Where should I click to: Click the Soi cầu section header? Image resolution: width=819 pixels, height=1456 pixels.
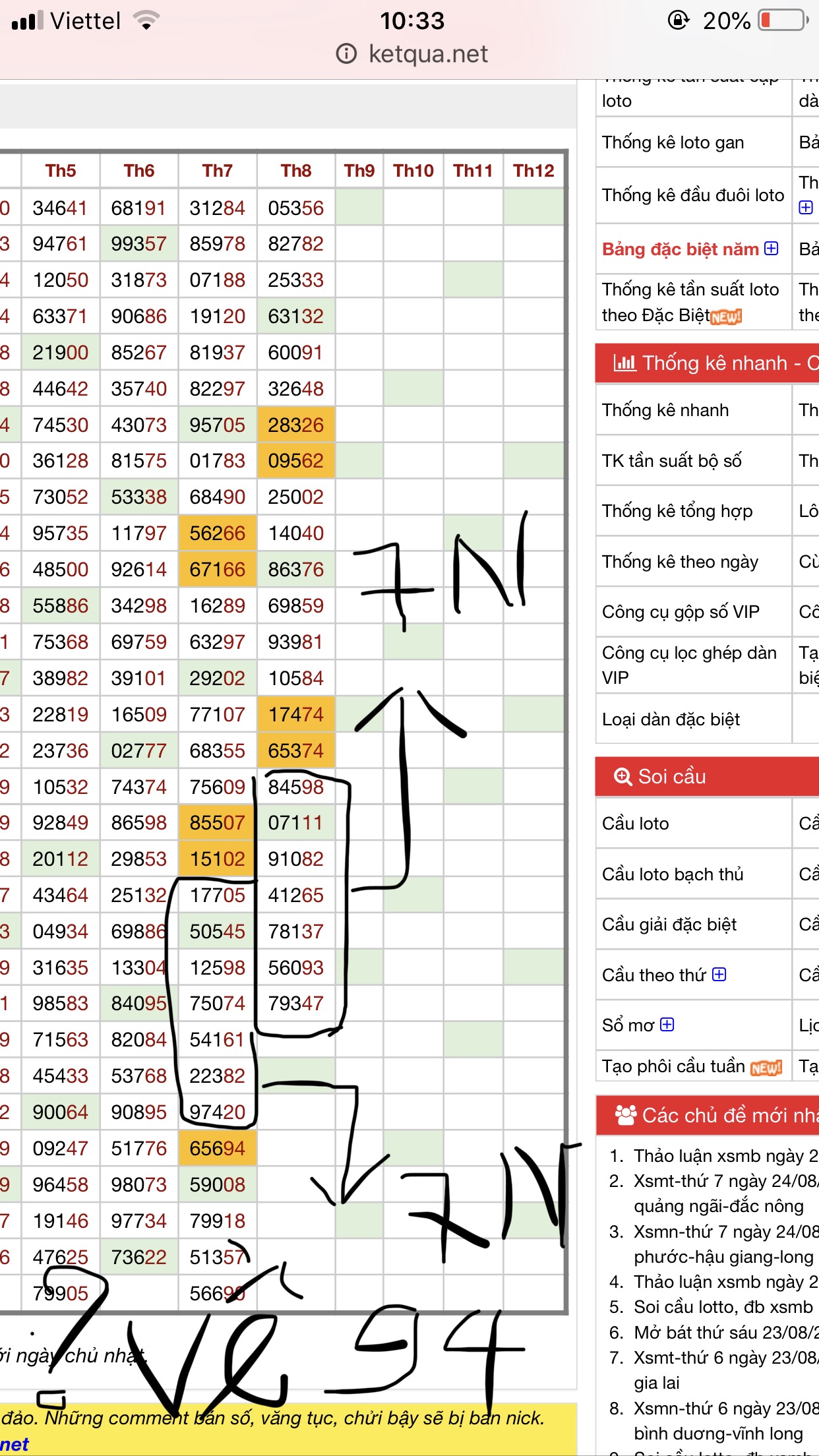pos(708,776)
